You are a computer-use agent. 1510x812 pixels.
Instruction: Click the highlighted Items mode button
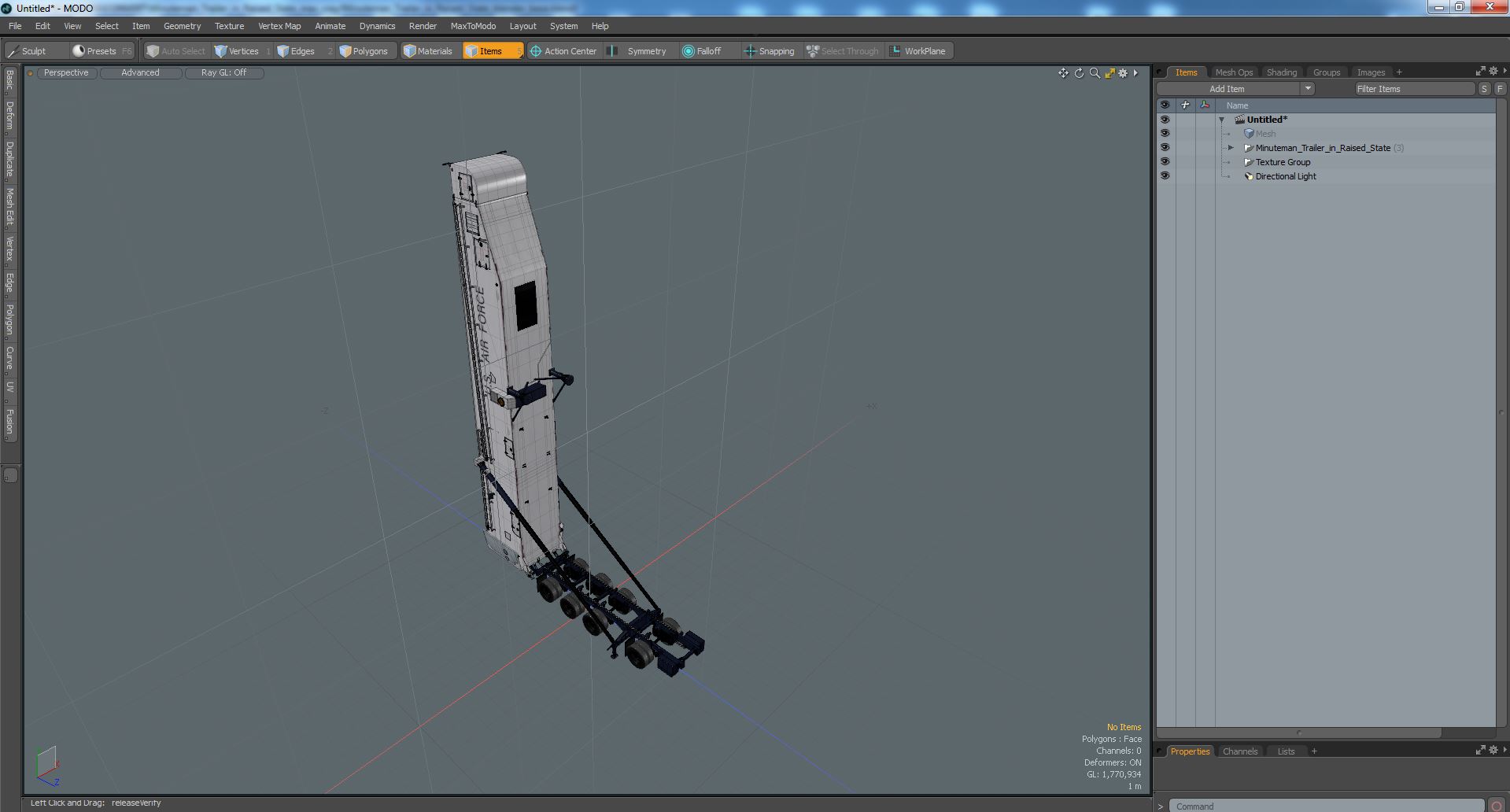493,51
